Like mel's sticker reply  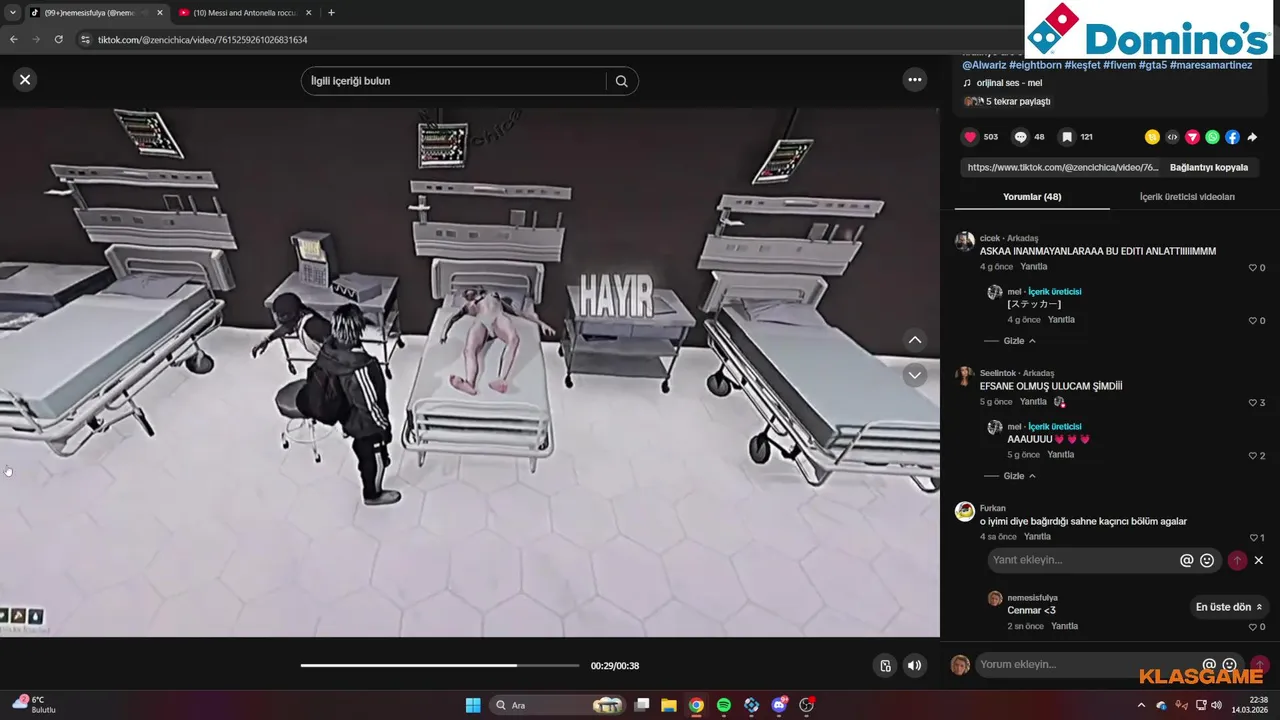[x=1253, y=321]
